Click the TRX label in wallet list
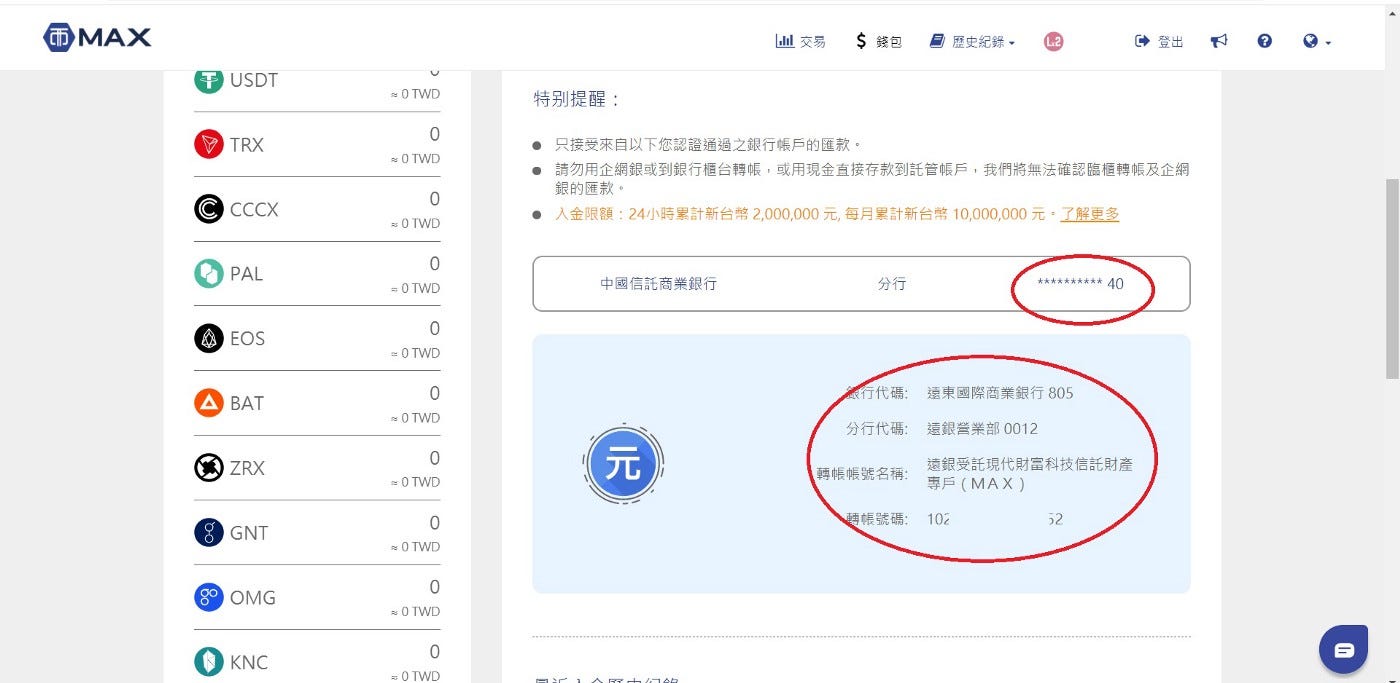Viewport: 1400px width, 683px height. pos(247,145)
